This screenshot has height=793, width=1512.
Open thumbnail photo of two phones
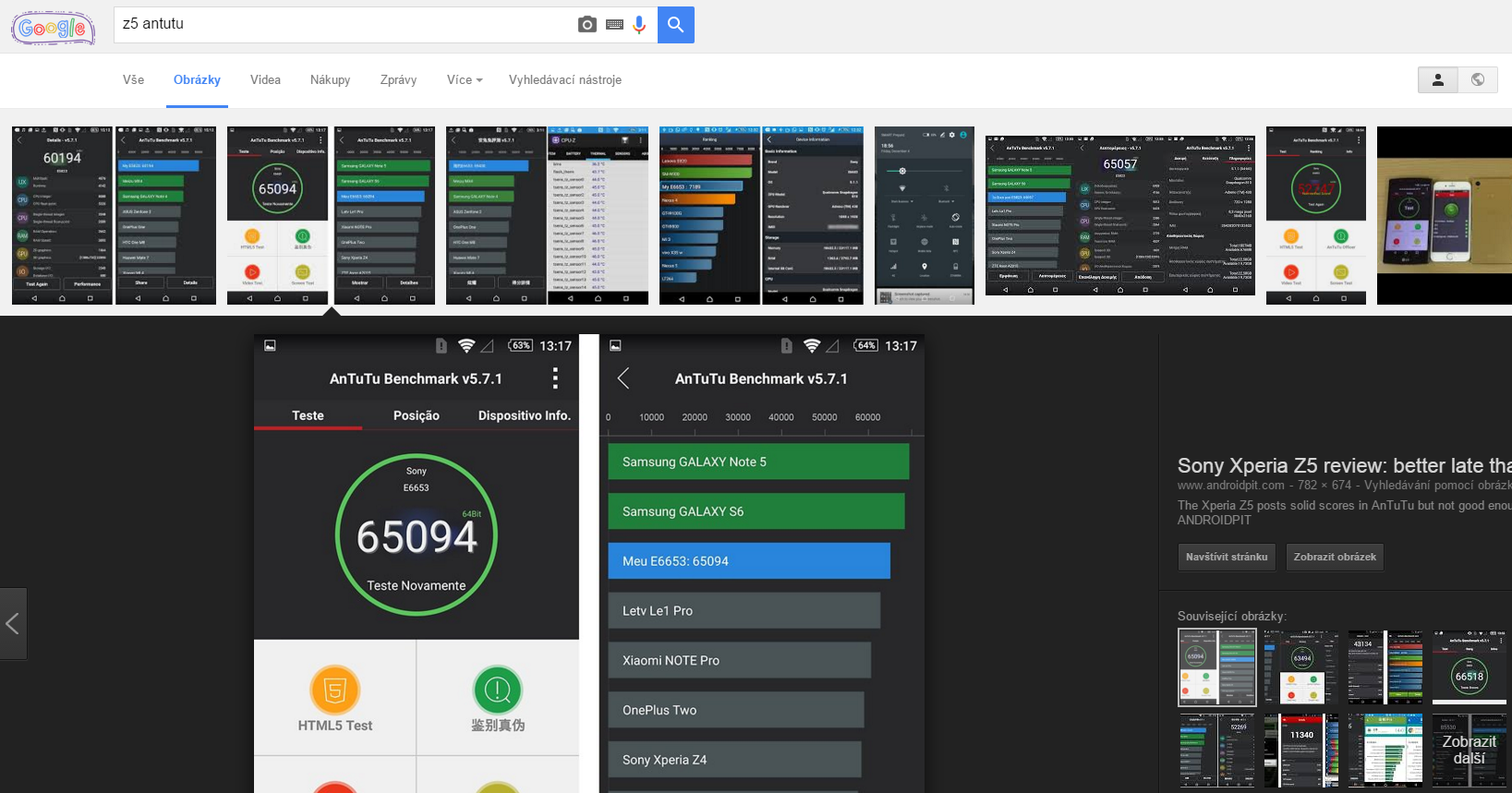(1445, 215)
